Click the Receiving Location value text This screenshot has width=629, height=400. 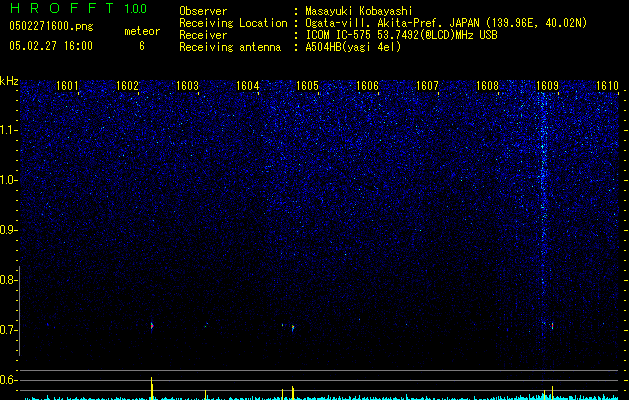point(446,23)
